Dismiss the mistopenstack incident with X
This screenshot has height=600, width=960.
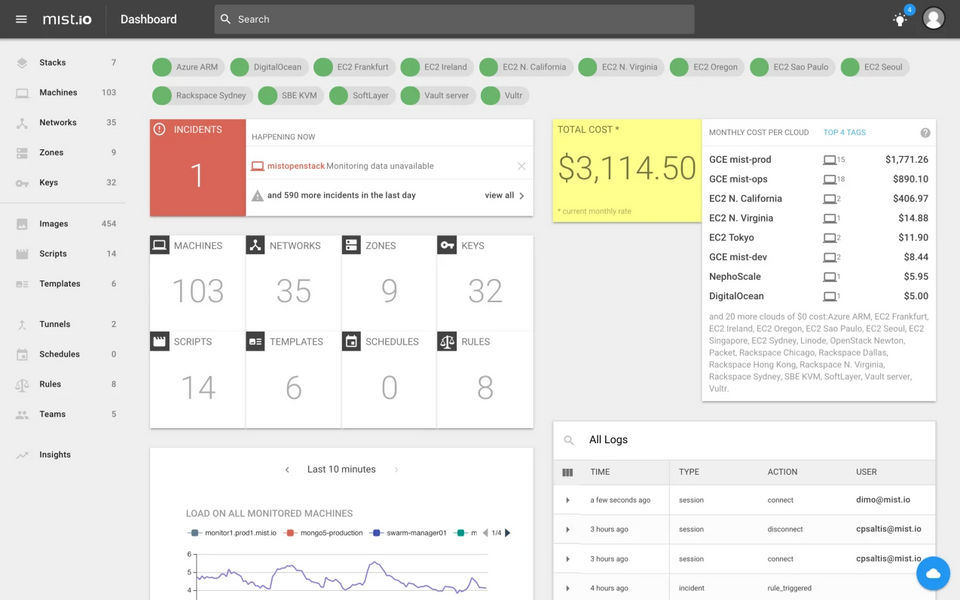521,166
